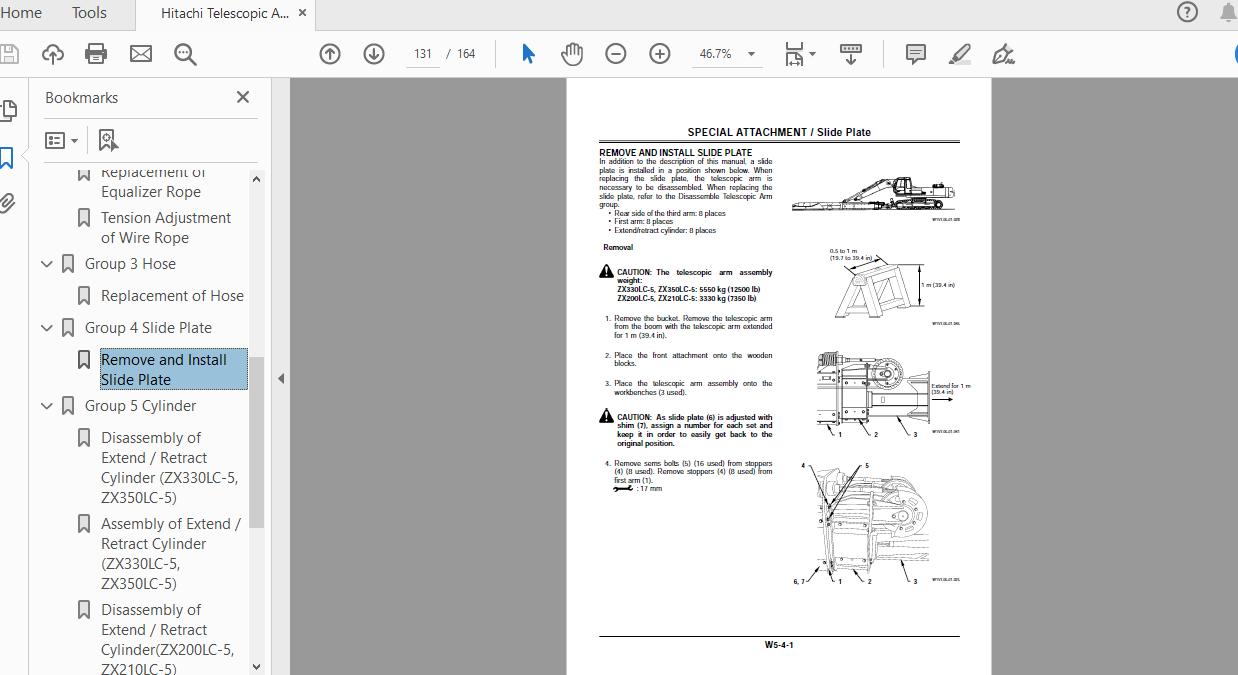Add a comment with the sticky note icon
This screenshot has width=1238, height=675.
pyautogui.click(x=914, y=53)
